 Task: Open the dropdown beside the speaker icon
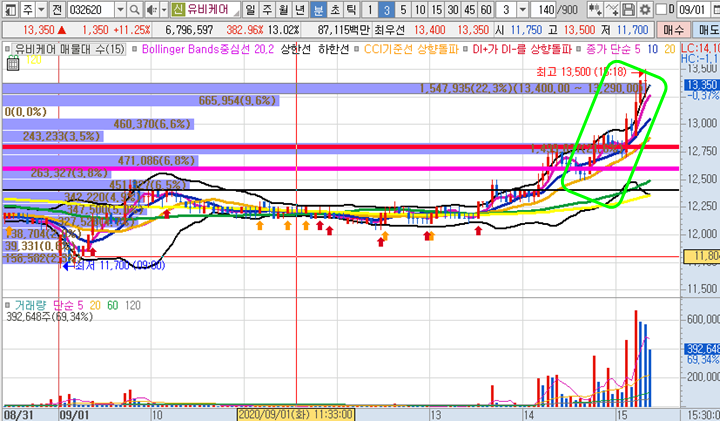[163, 9]
